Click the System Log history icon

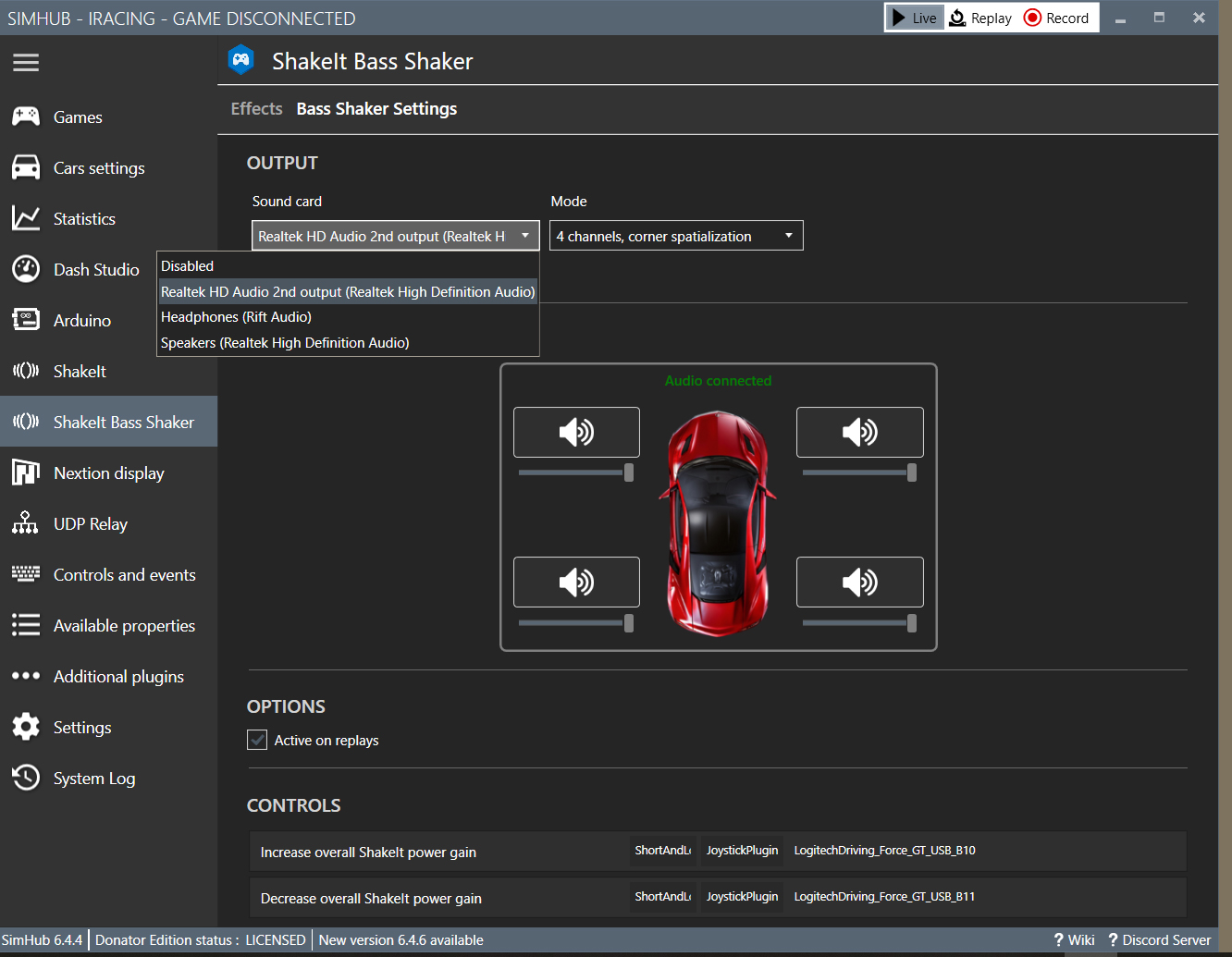[x=26, y=778]
